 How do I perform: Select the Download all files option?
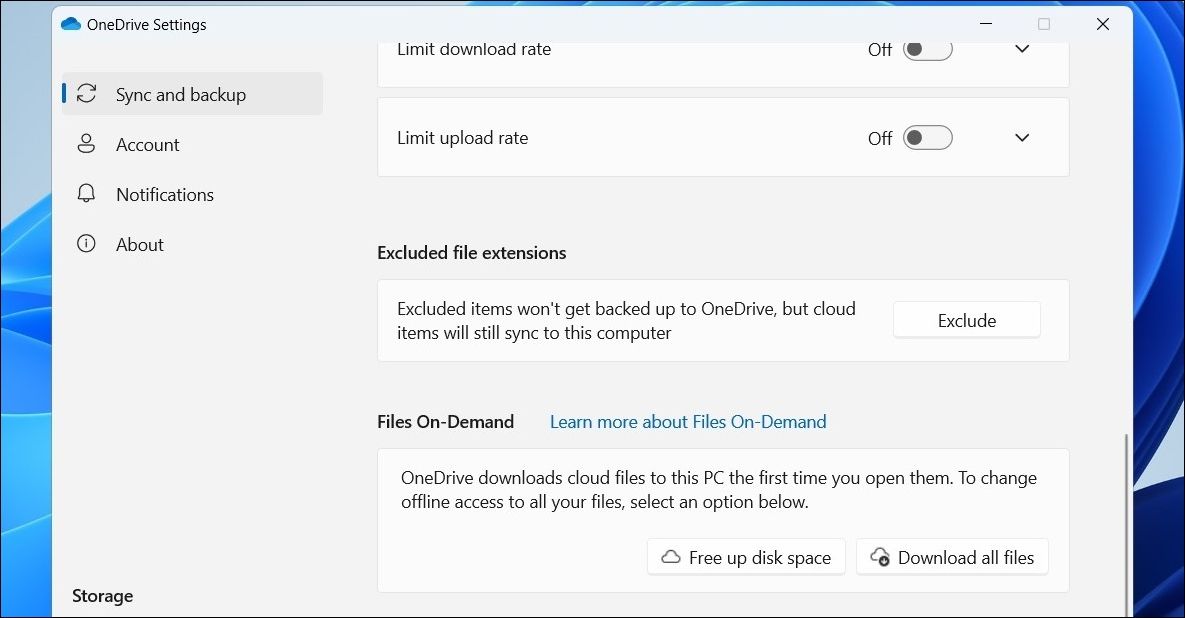point(952,557)
